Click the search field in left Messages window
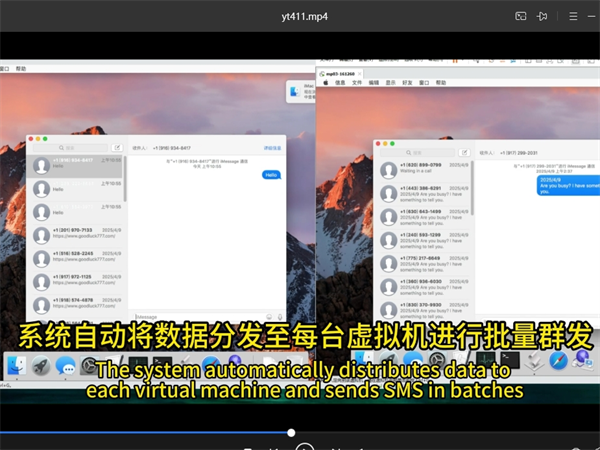The height and width of the screenshot is (450, 600). point(72,147)
